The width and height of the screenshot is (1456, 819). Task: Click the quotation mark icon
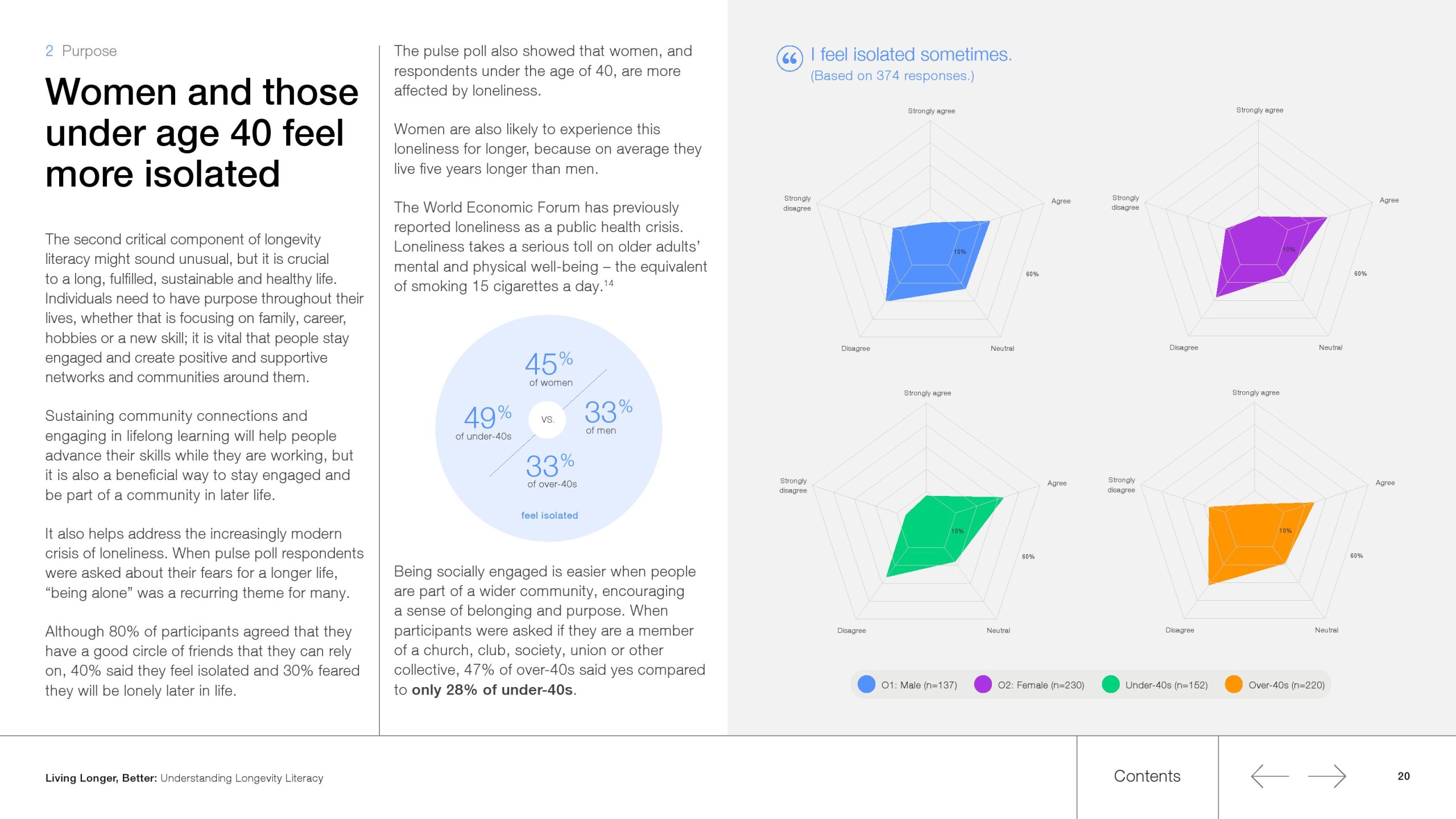[x=789, y=58]
